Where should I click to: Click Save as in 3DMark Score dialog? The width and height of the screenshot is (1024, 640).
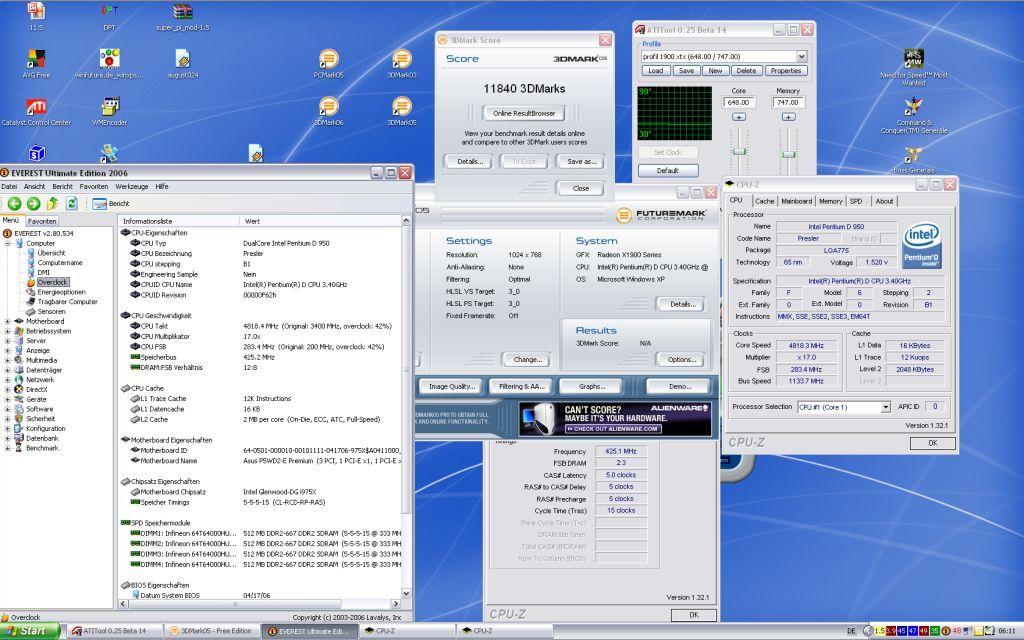580,161
